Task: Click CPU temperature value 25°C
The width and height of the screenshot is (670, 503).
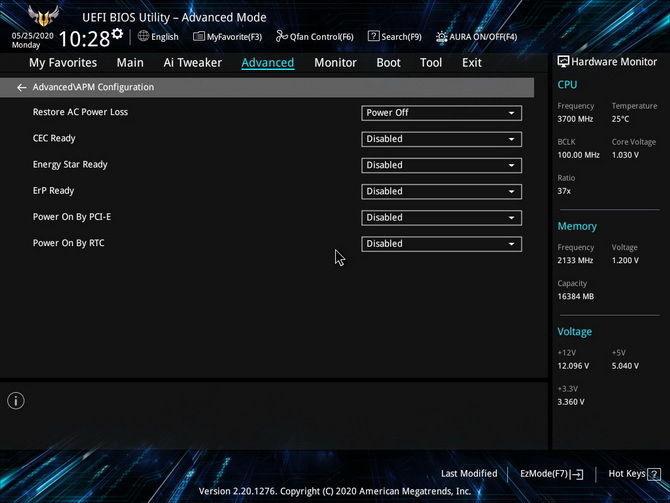Action: (620, 119)
